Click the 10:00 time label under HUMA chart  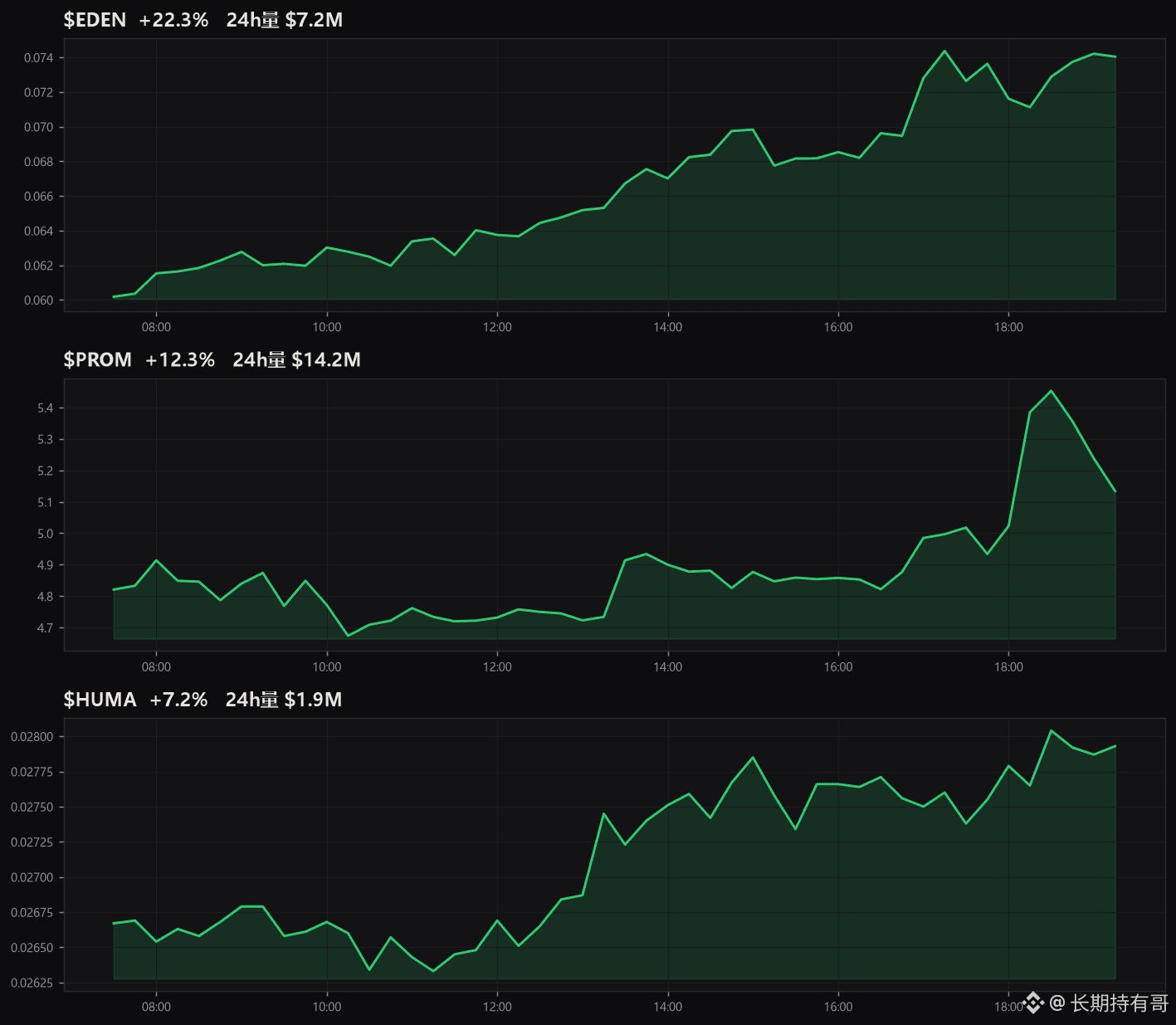pyautogui.click(x=327, y=1007)
